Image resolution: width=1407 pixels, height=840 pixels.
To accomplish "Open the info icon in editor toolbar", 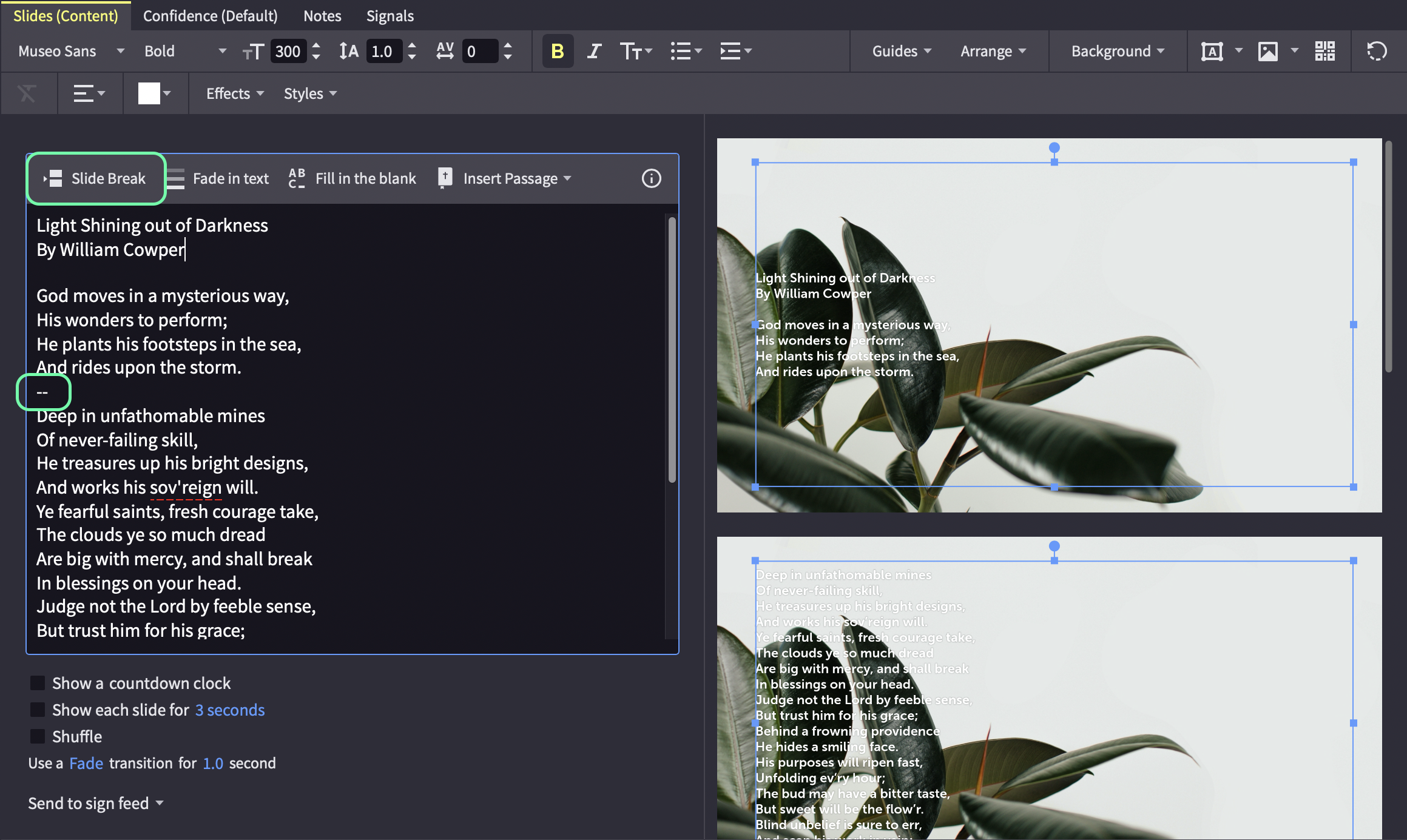I will pos(651,178).
